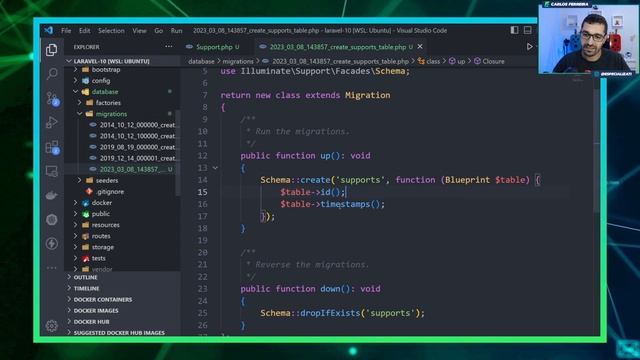Click the Closure breadcrumb segment
This screenshot has height=360, width=640.
[x=489, y=61]
